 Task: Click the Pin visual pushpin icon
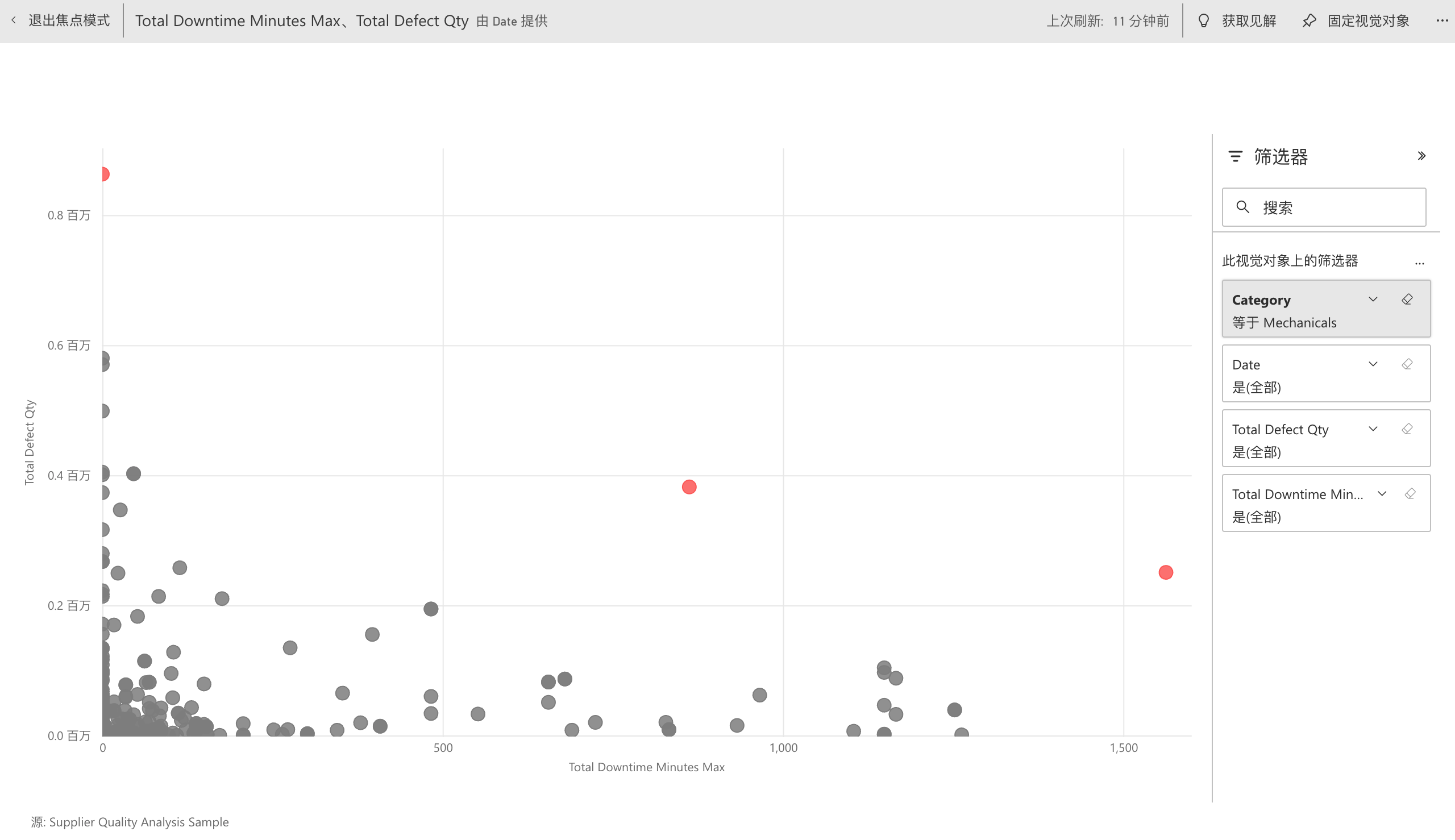1309,21
